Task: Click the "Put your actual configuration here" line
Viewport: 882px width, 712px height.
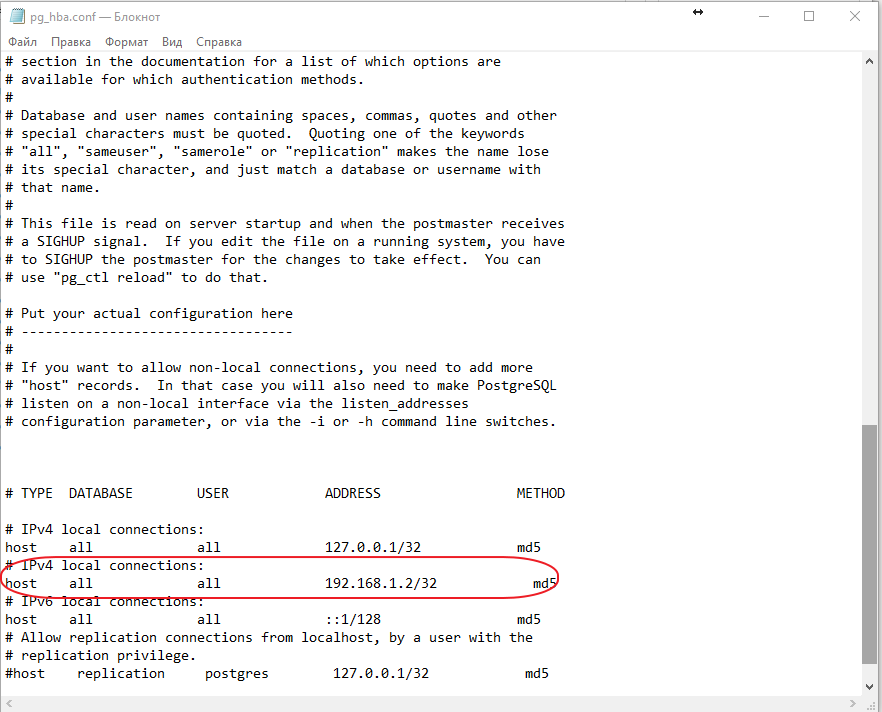Action: [156, 314]
